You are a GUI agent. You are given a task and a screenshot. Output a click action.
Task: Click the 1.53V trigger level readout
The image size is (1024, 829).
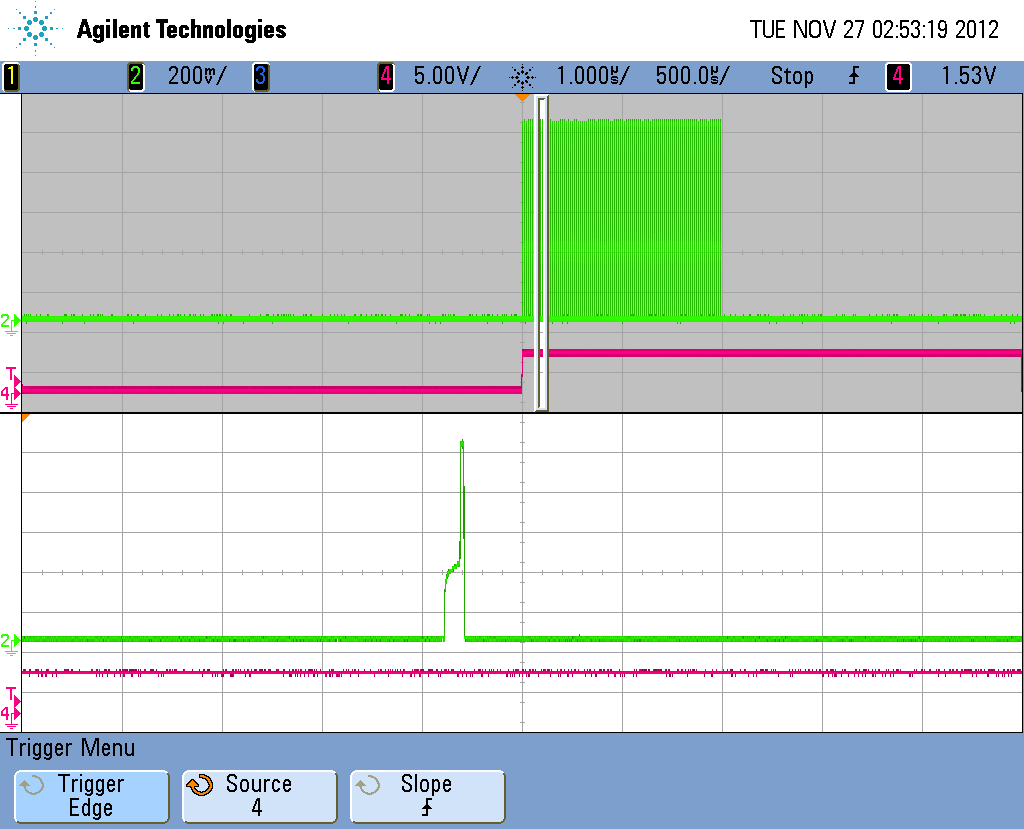coord(968,76)
